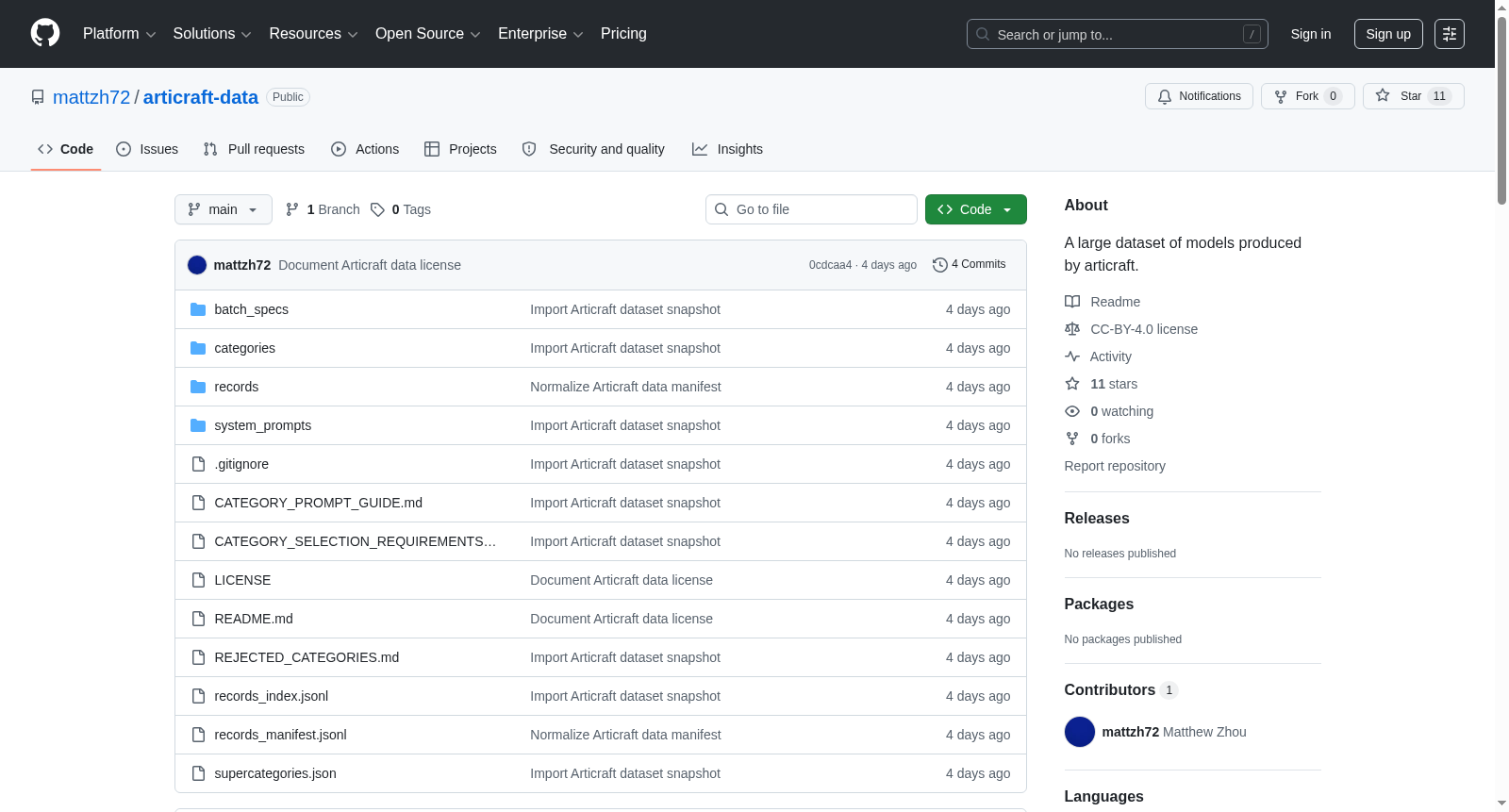Open the articraft-data repository name link
This screenshot has height=812, width=1509.
point(201,97)
